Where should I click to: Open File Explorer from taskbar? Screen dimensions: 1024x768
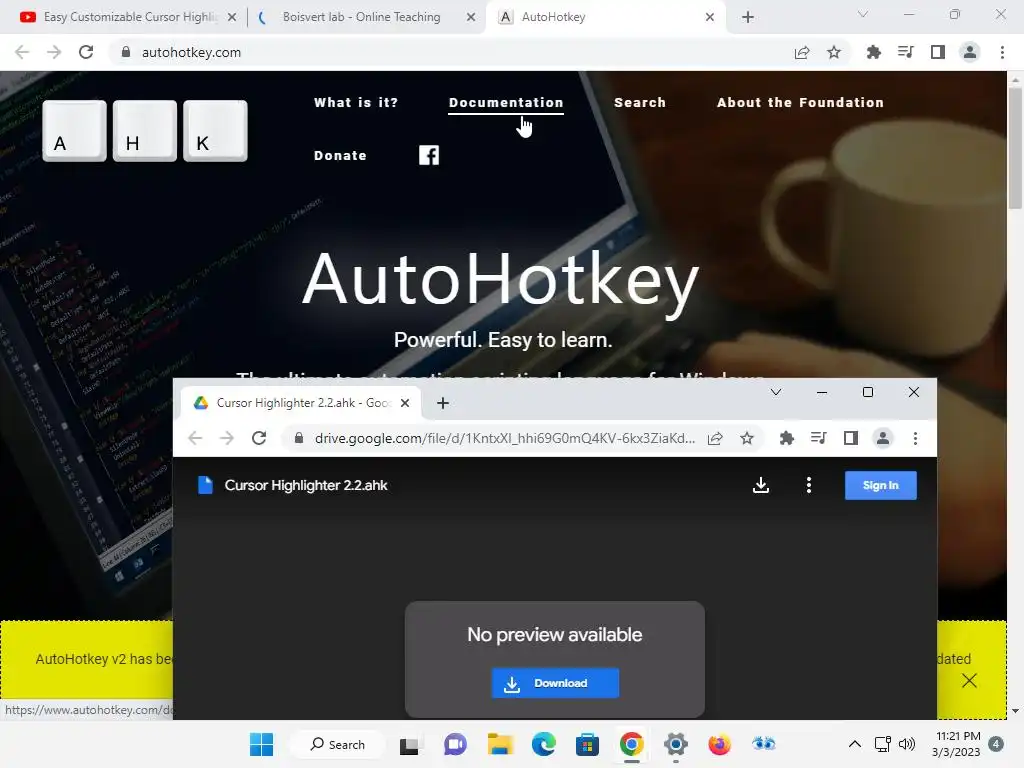click(500, 744)
